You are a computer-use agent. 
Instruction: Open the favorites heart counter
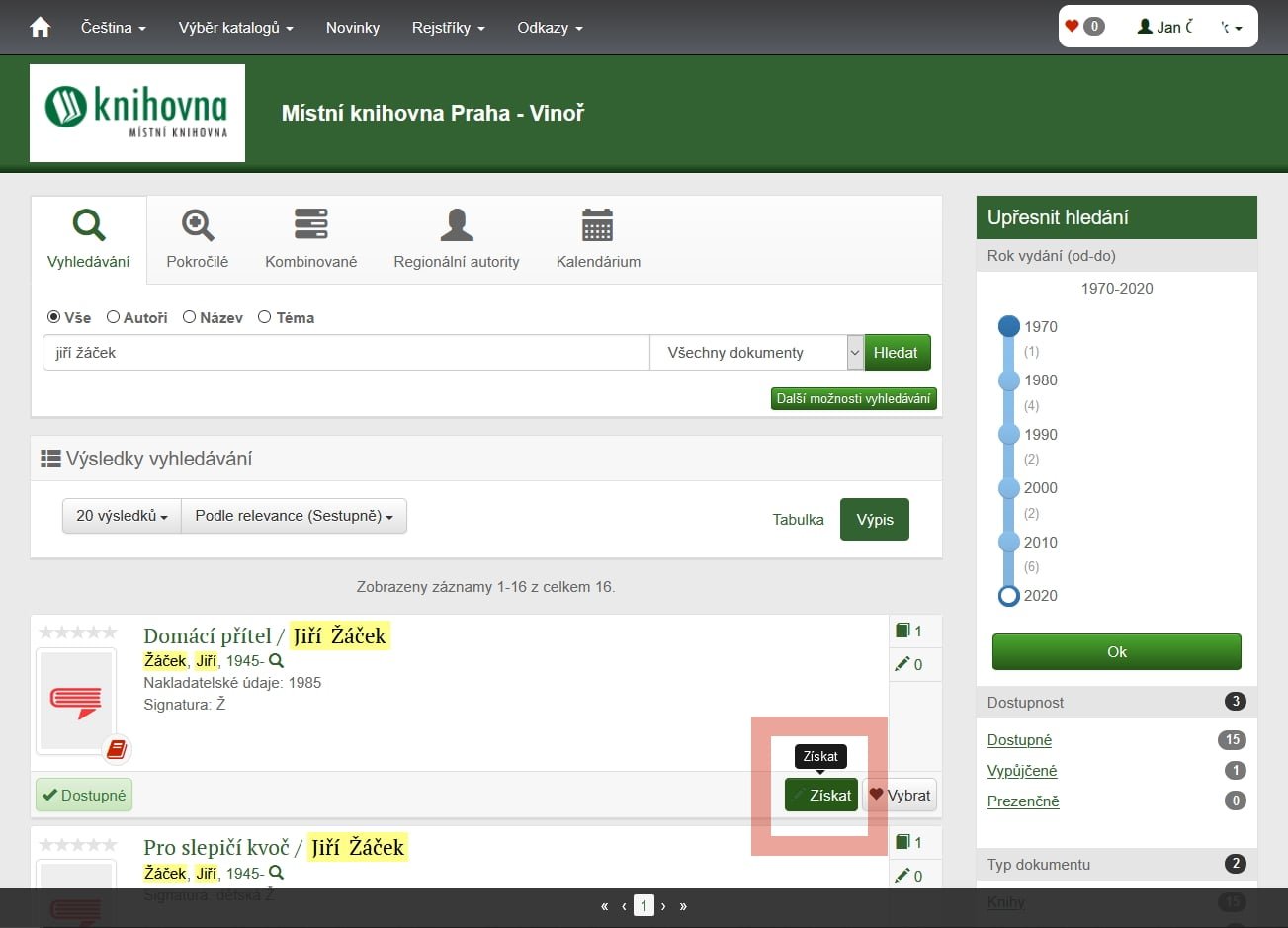pos(1083,27)
